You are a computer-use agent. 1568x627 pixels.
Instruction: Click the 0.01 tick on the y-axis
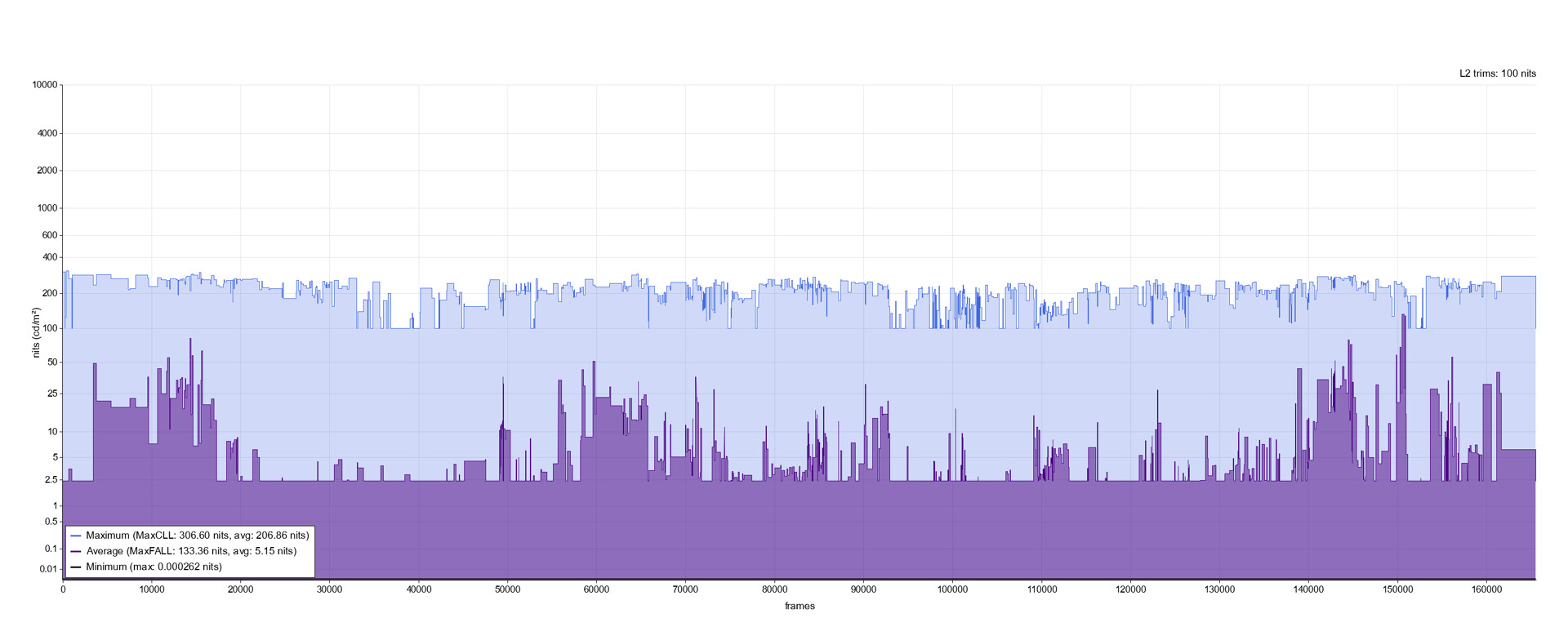pyautogui.click(x=49, y=569)
